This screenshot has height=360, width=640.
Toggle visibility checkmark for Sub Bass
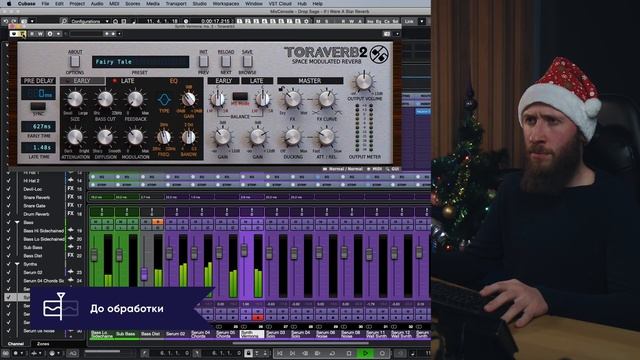click(x=9, y=247)
